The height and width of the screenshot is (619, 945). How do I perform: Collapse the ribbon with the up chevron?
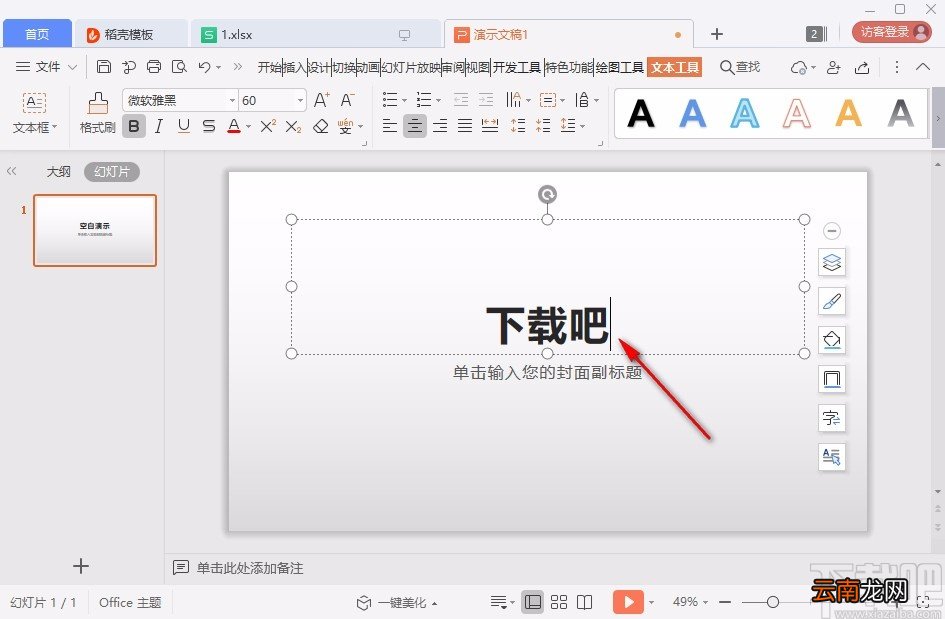click(923, 66)
